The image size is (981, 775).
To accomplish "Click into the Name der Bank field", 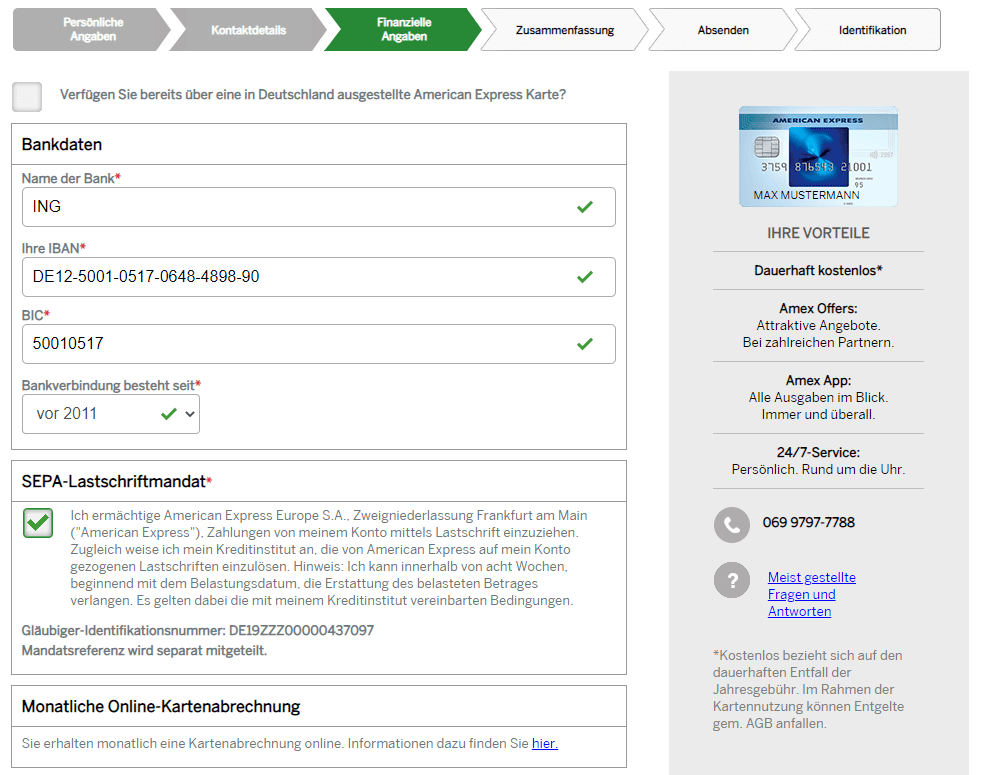I will (318, 207).
